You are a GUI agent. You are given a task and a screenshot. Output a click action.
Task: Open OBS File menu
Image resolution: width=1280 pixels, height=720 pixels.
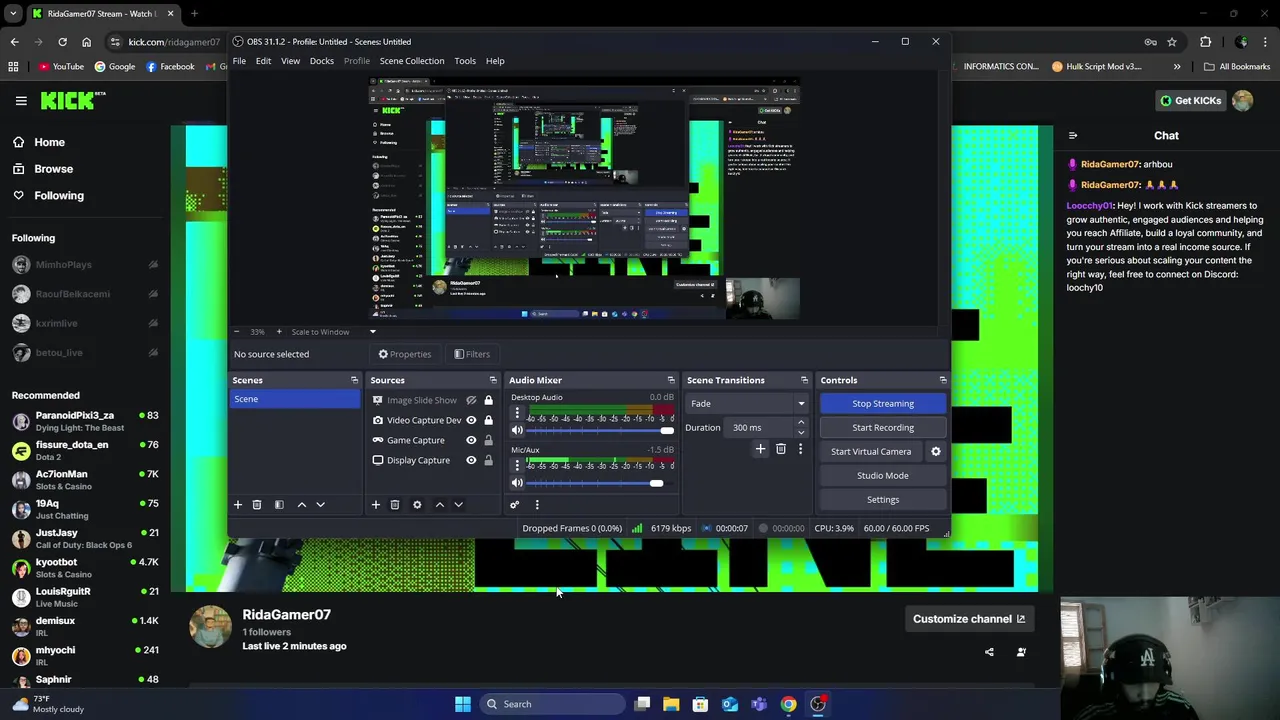239,61
